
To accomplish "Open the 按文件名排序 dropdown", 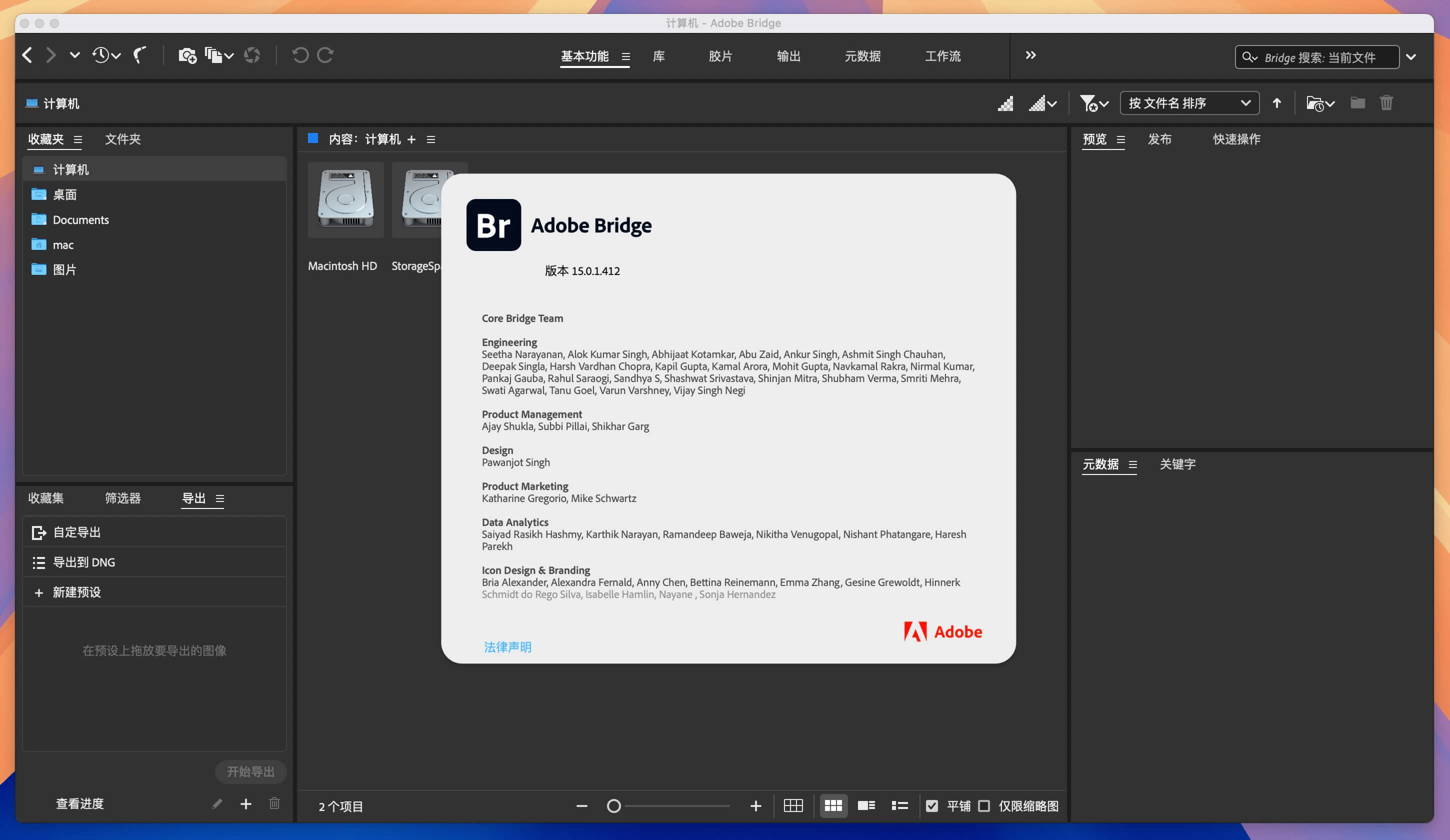I will coord(1188,103).
